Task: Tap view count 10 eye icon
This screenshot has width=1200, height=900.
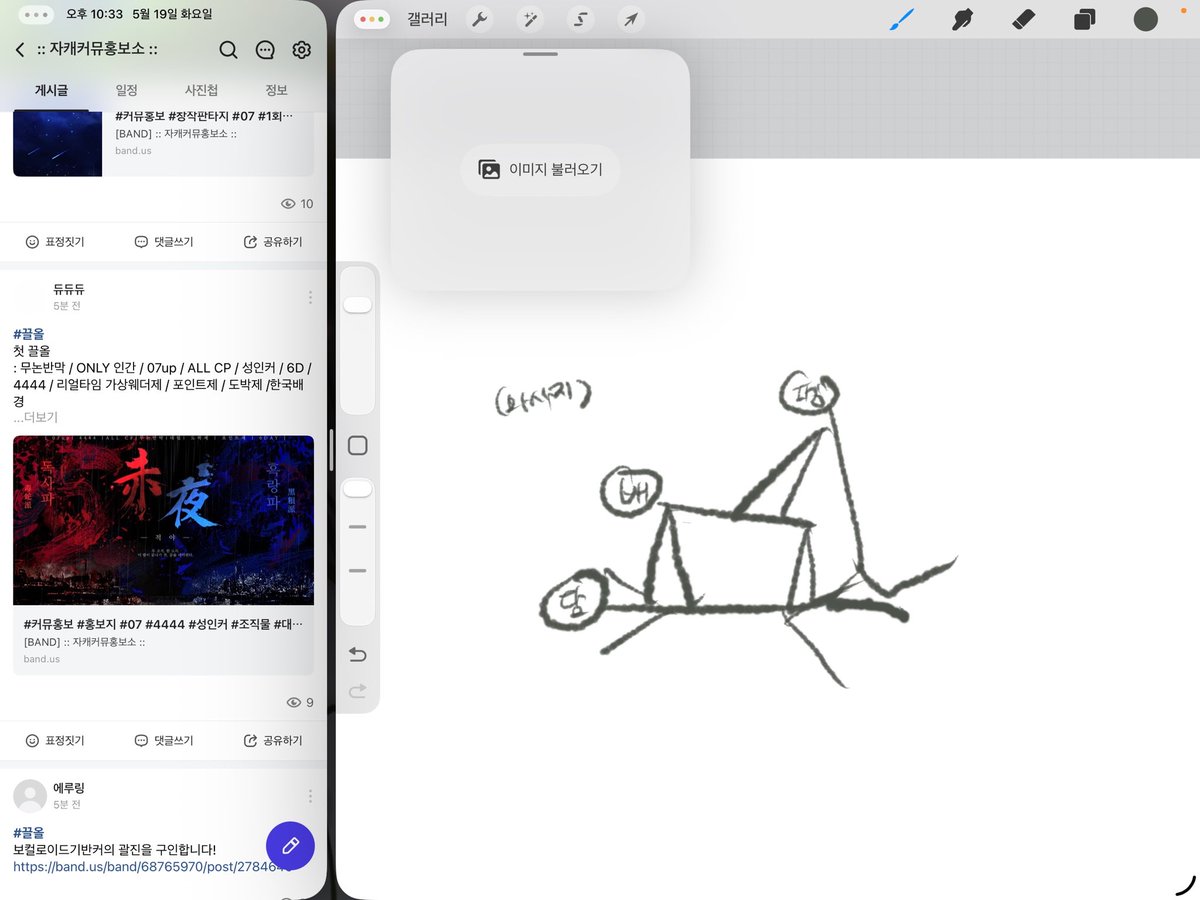Action: (288, 204)
